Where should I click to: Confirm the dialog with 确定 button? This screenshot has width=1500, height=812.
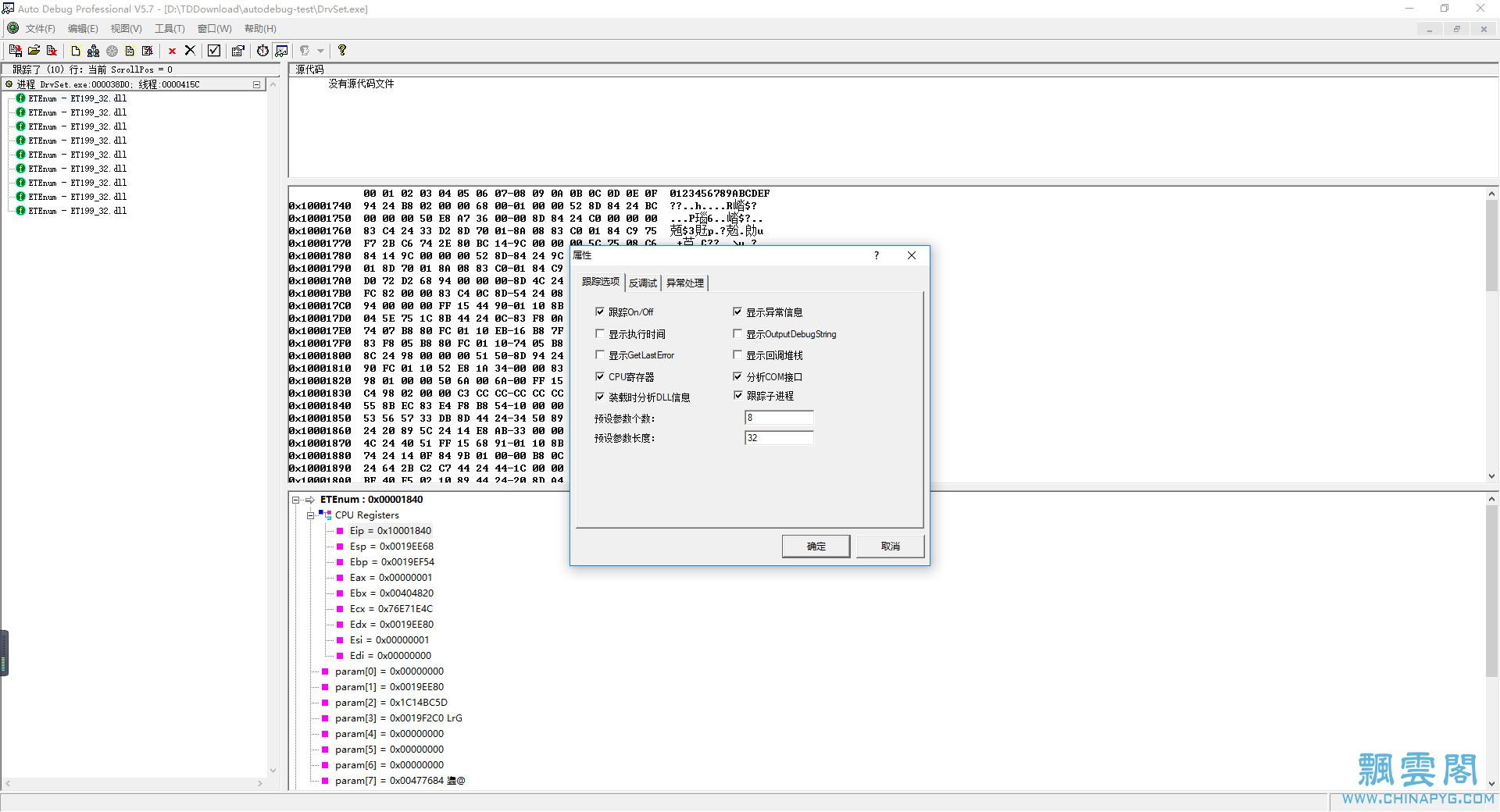coord(816,546)
